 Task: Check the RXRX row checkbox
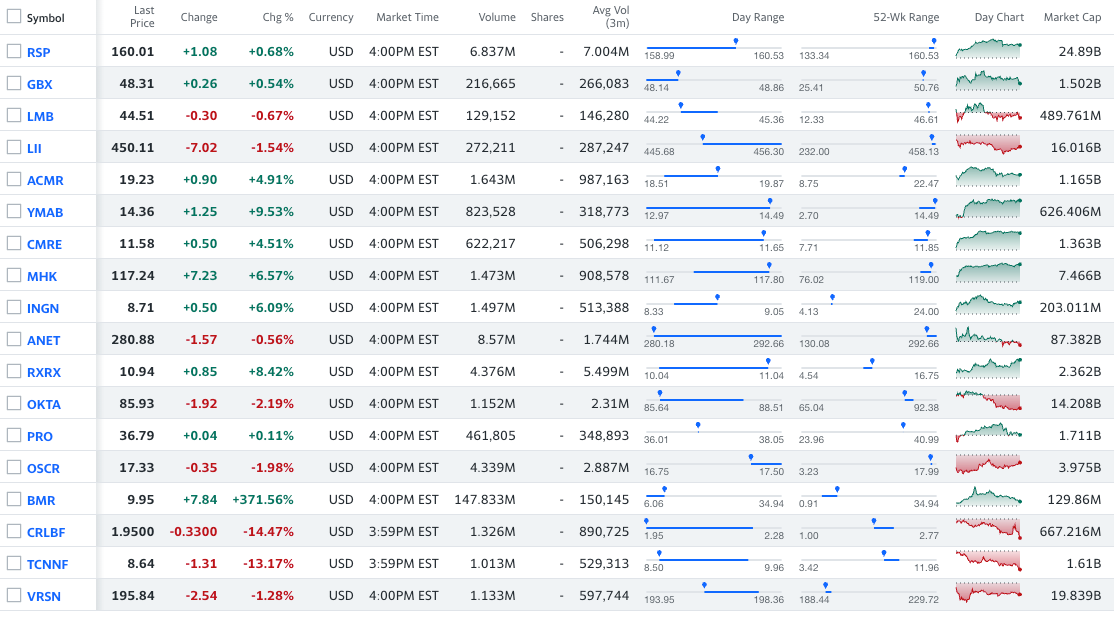(13, 371)
